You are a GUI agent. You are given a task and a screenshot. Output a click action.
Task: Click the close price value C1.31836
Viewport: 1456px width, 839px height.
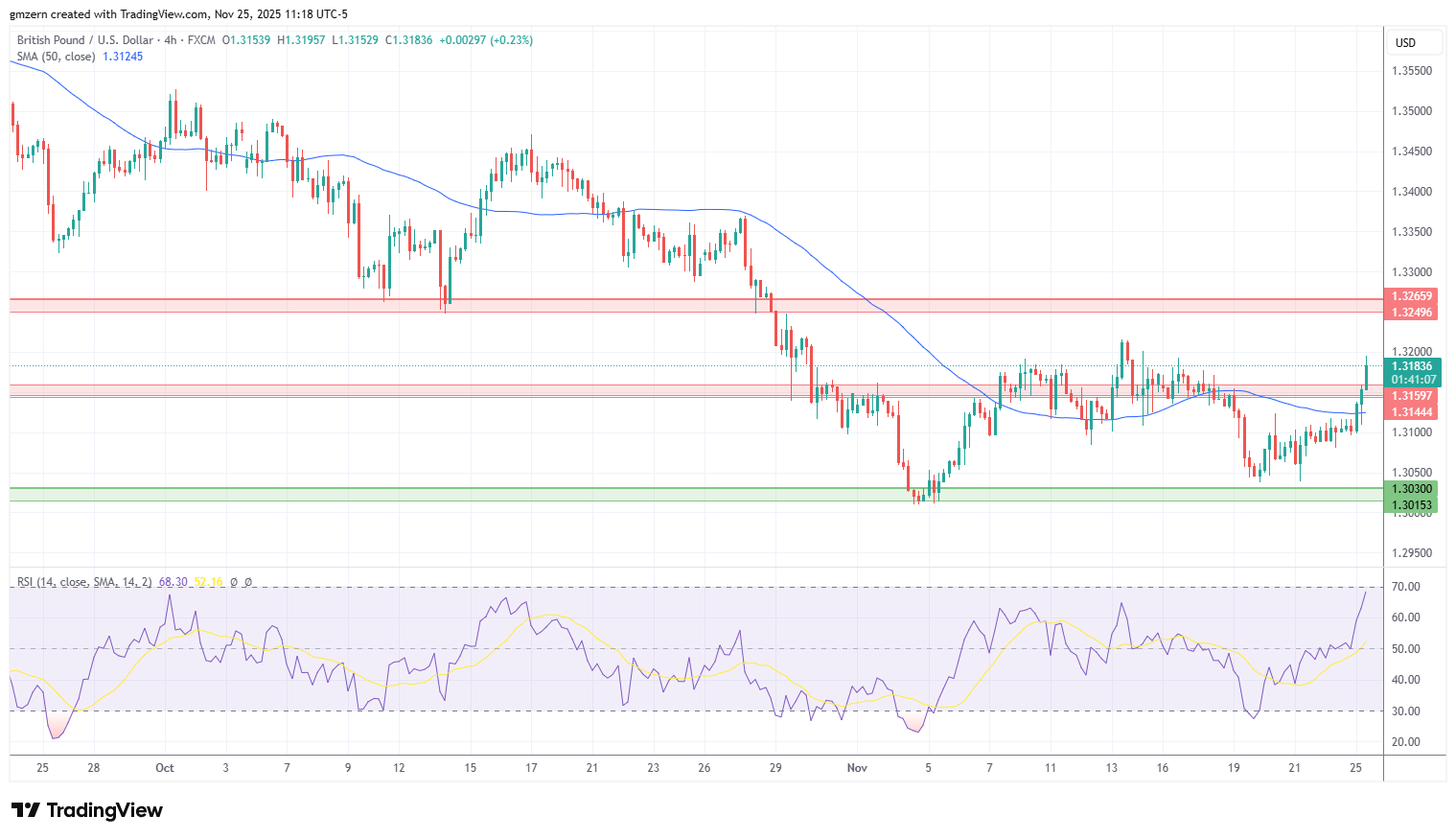click(x=409, y=40)
